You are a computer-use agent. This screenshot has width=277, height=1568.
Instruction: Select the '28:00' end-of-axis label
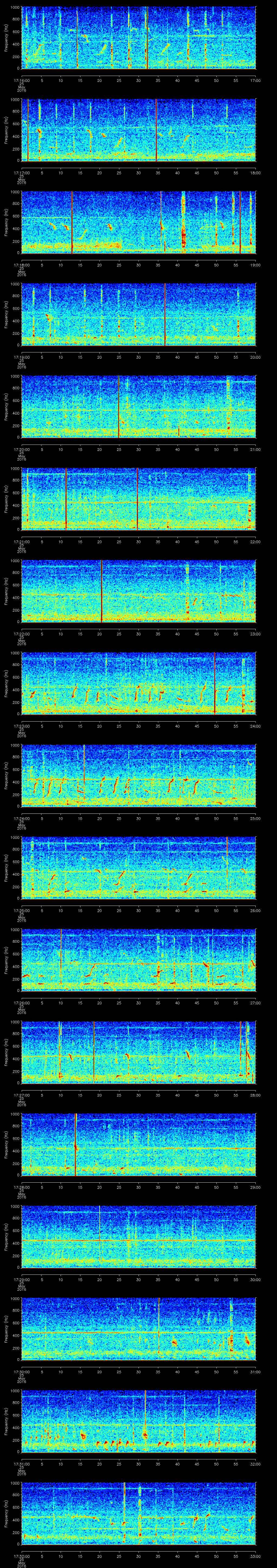coord(255,1096)
